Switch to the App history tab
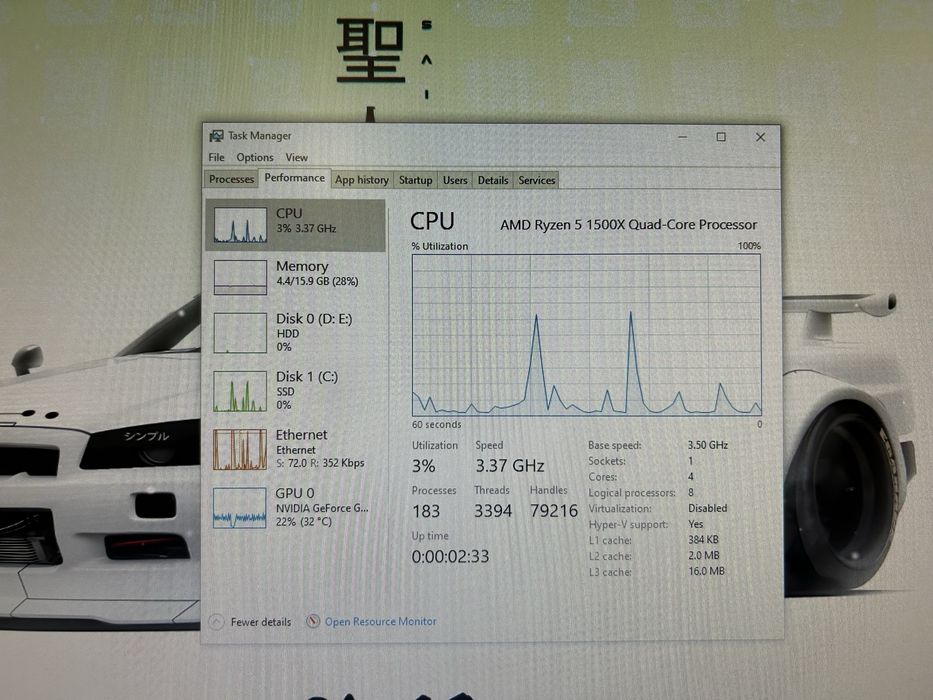The width and height of the screenshot is (933, 700). [x=362, y=180]
